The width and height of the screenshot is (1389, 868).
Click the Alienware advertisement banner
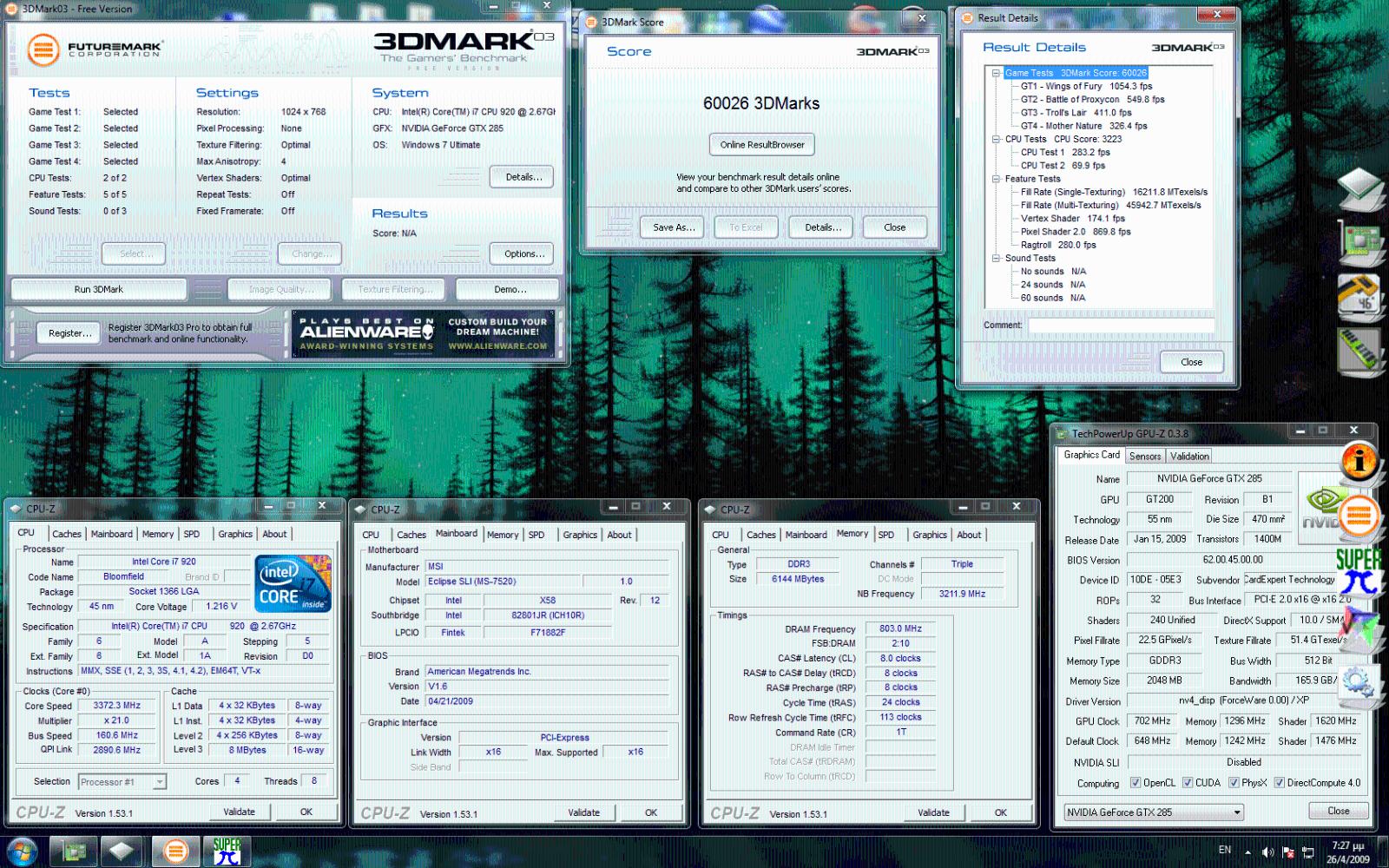tap(423, 333)
